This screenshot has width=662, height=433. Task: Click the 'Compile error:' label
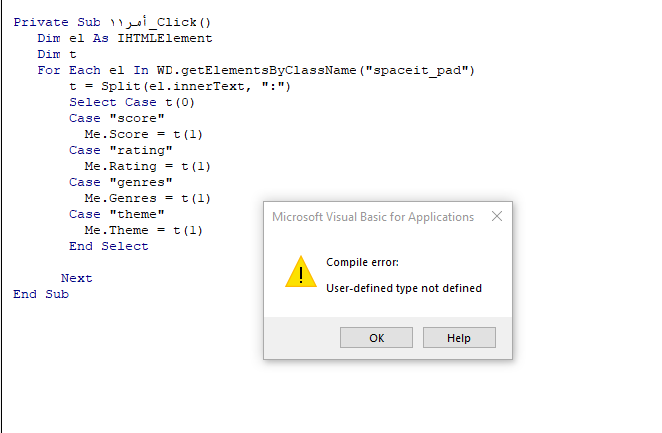click(362, 263)
